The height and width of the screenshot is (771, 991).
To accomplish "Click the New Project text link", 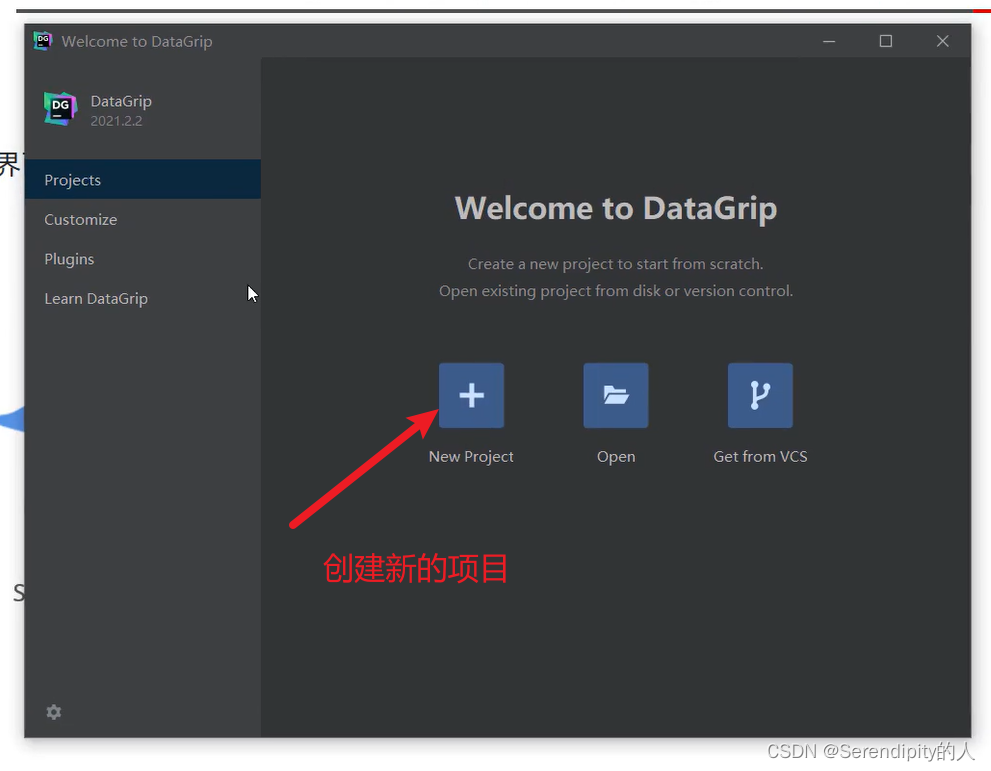I will pyautogui.click(x=471, y=456).
